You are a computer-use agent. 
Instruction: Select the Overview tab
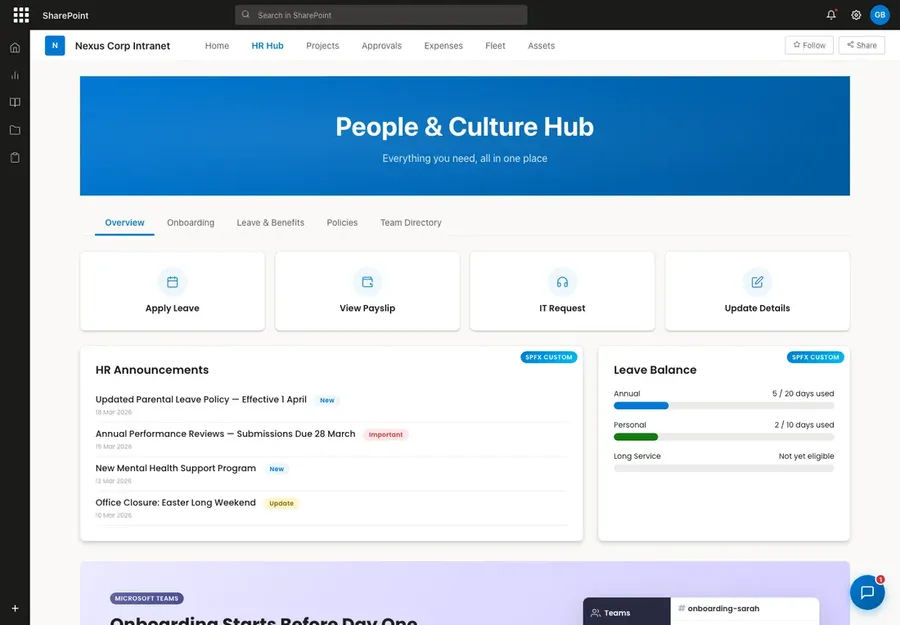pos(125,223)
